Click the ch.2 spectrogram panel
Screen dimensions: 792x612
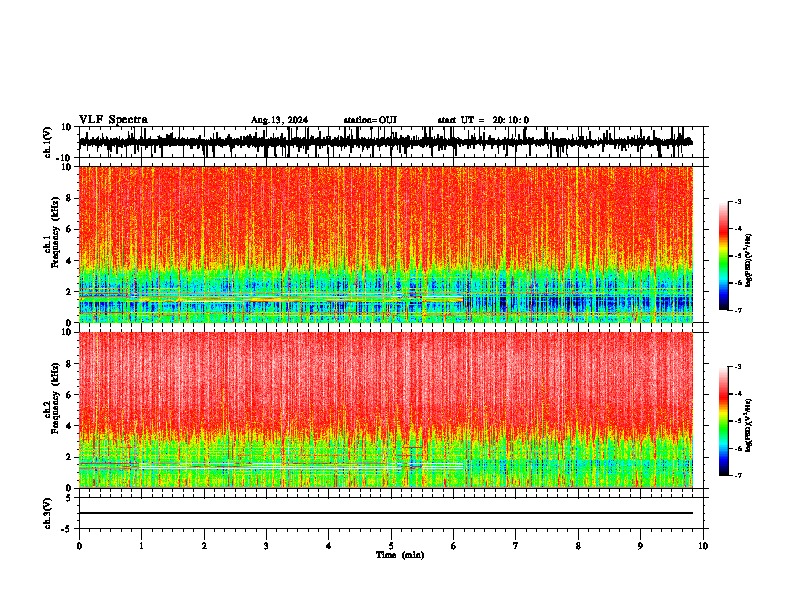[x=385, y=410]
